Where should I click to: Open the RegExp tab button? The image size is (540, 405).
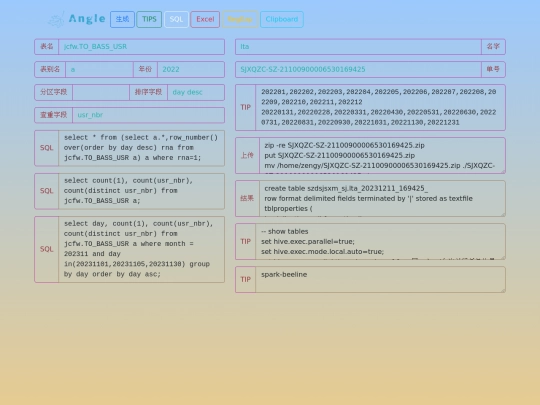pyautogui.click(x=240, y=19)
